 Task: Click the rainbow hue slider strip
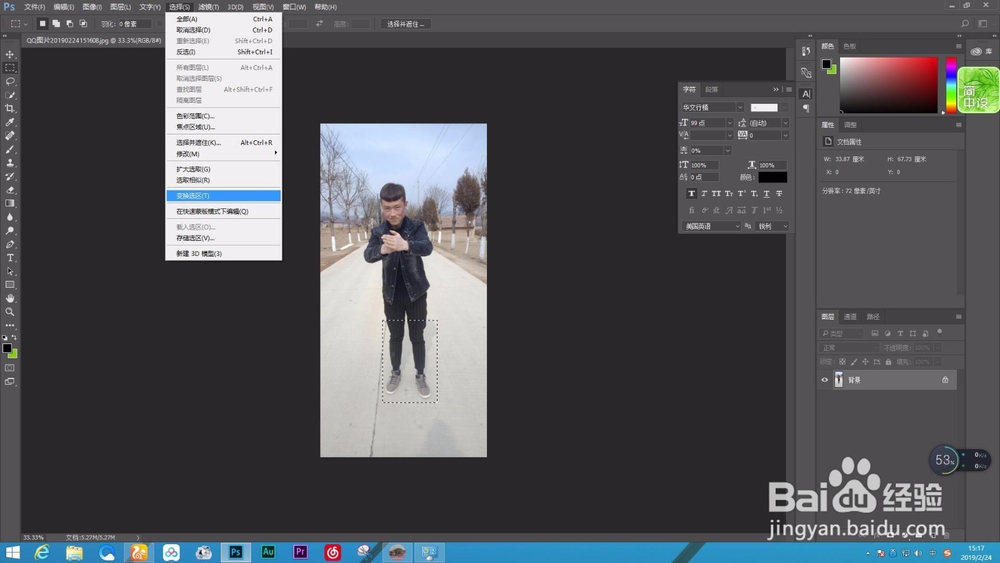coord(951,85)
